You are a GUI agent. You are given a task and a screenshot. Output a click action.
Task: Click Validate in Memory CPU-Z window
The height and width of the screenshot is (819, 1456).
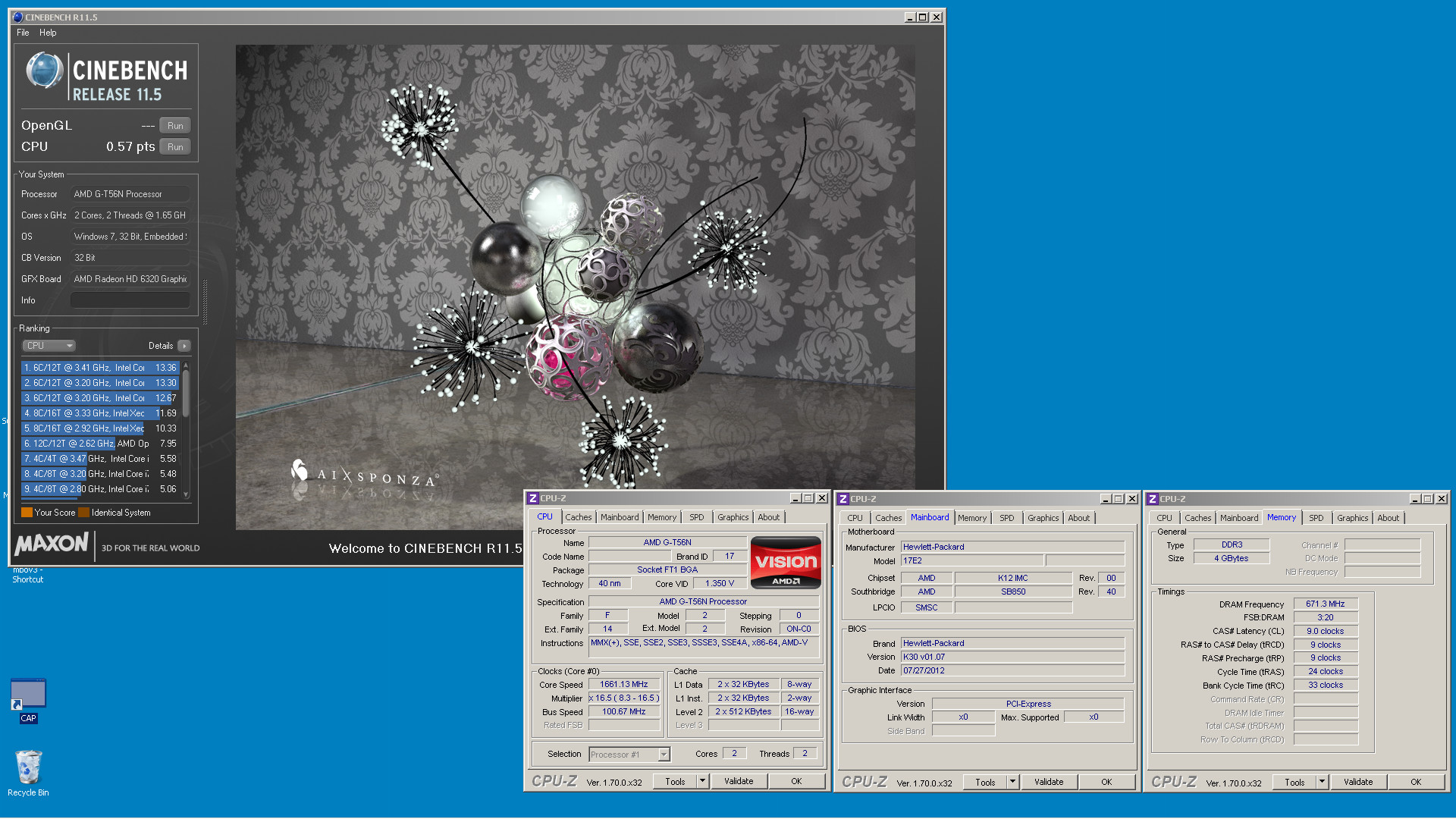[1358, 782]
